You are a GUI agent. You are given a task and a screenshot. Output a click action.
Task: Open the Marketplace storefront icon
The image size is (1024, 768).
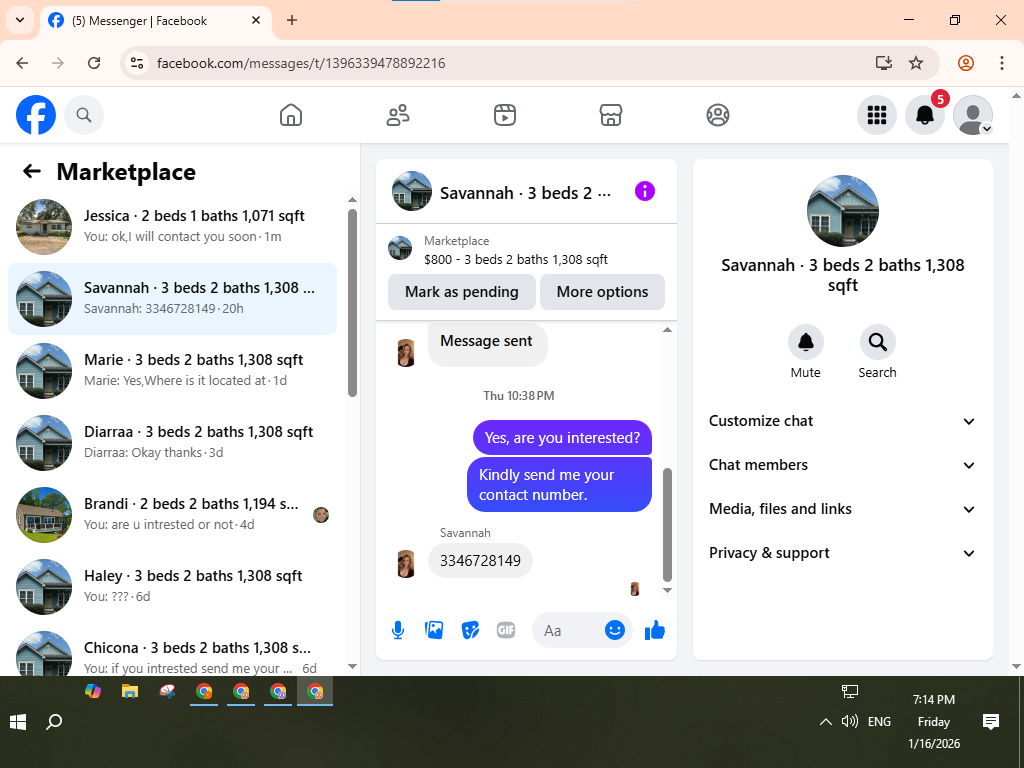[x=611, y=115]
